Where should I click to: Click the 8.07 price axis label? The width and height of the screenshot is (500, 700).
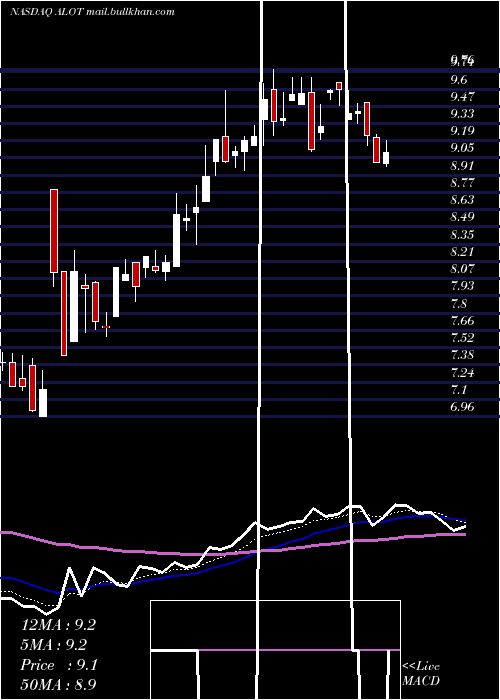click(462, 269)
